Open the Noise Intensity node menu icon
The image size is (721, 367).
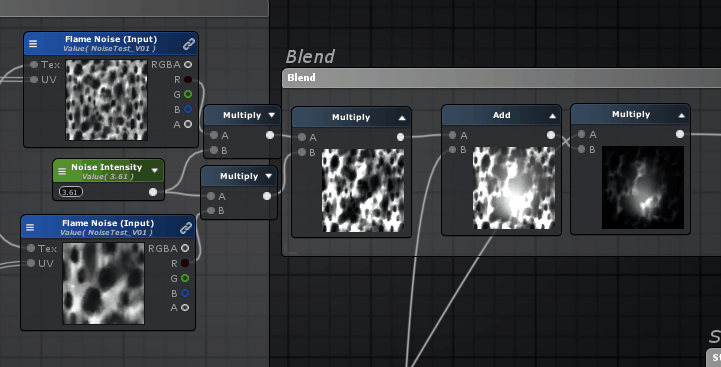(x=62, y=171)
